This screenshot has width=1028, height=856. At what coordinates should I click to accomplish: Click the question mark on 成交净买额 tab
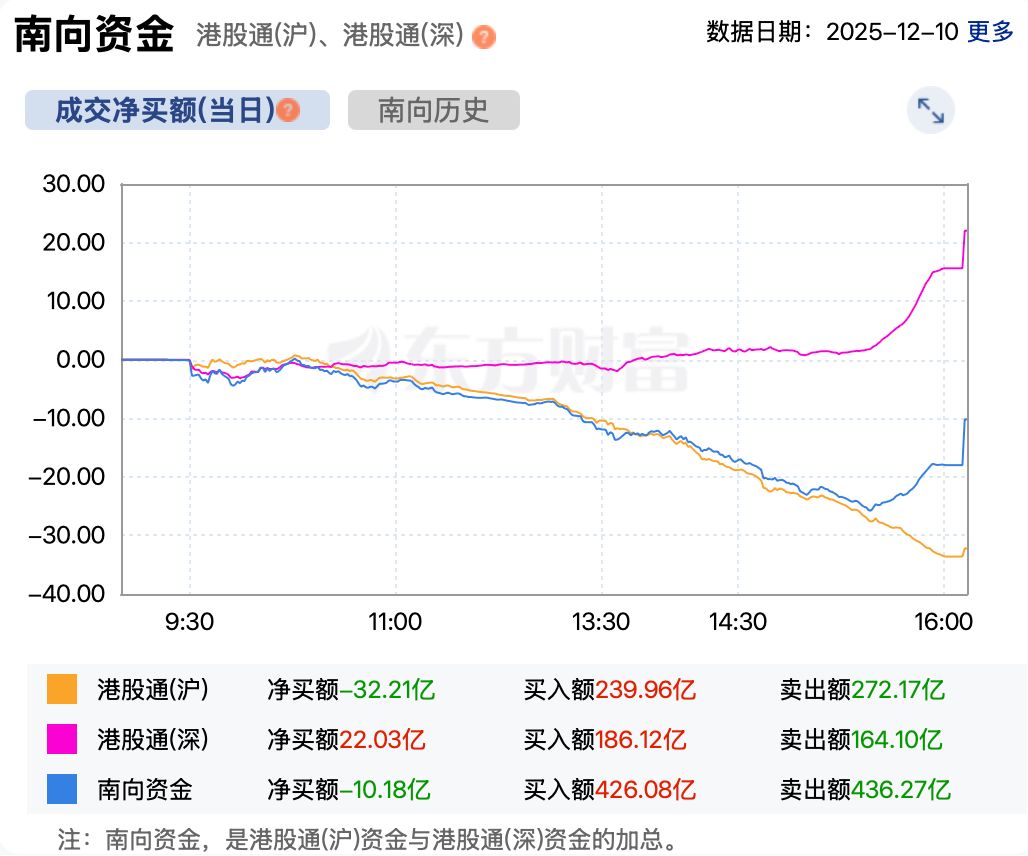(289, 110)
